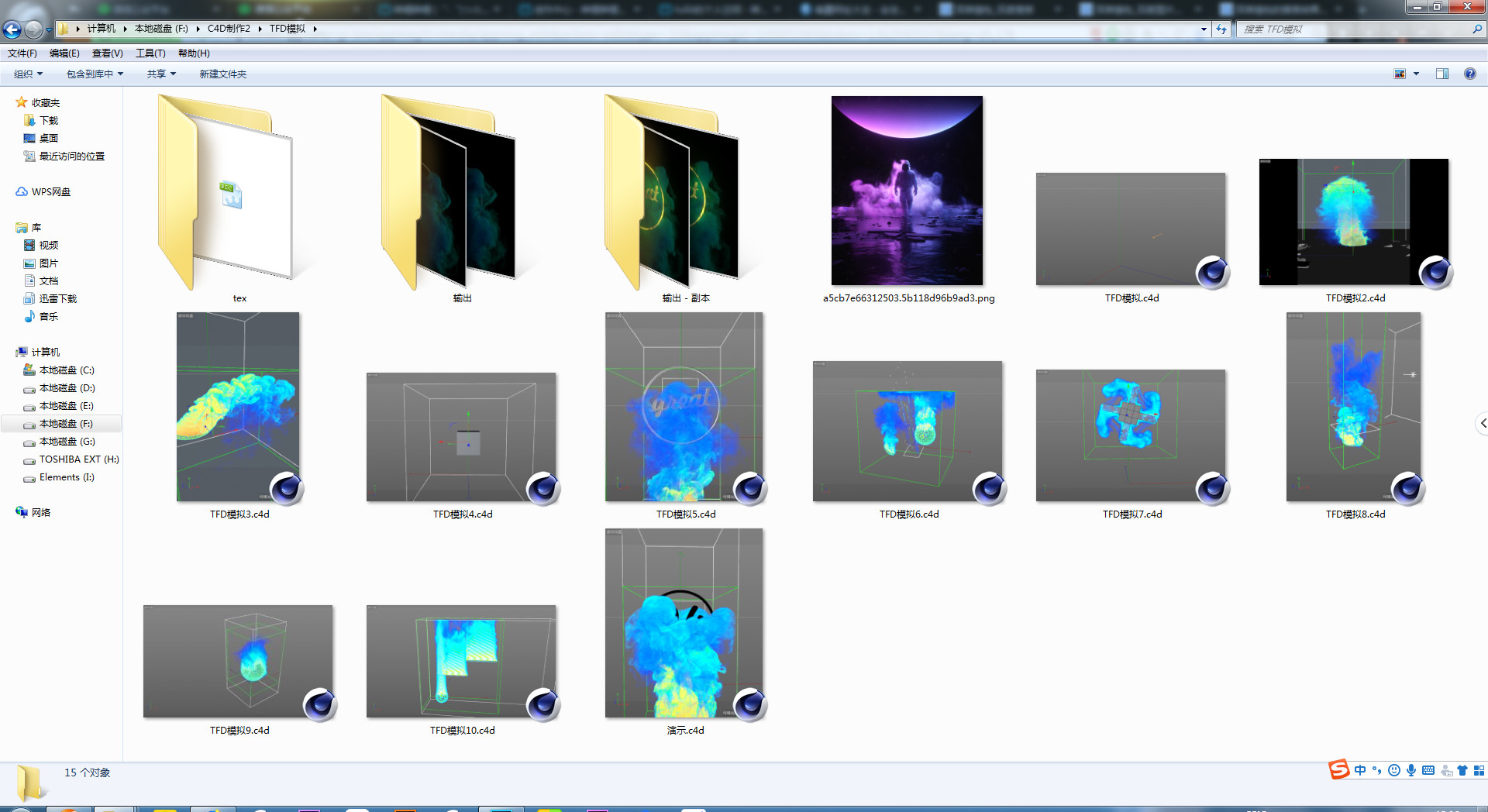Refresh the current folder view
The image size is (1488, 812).
click(x=1221, y=29)
